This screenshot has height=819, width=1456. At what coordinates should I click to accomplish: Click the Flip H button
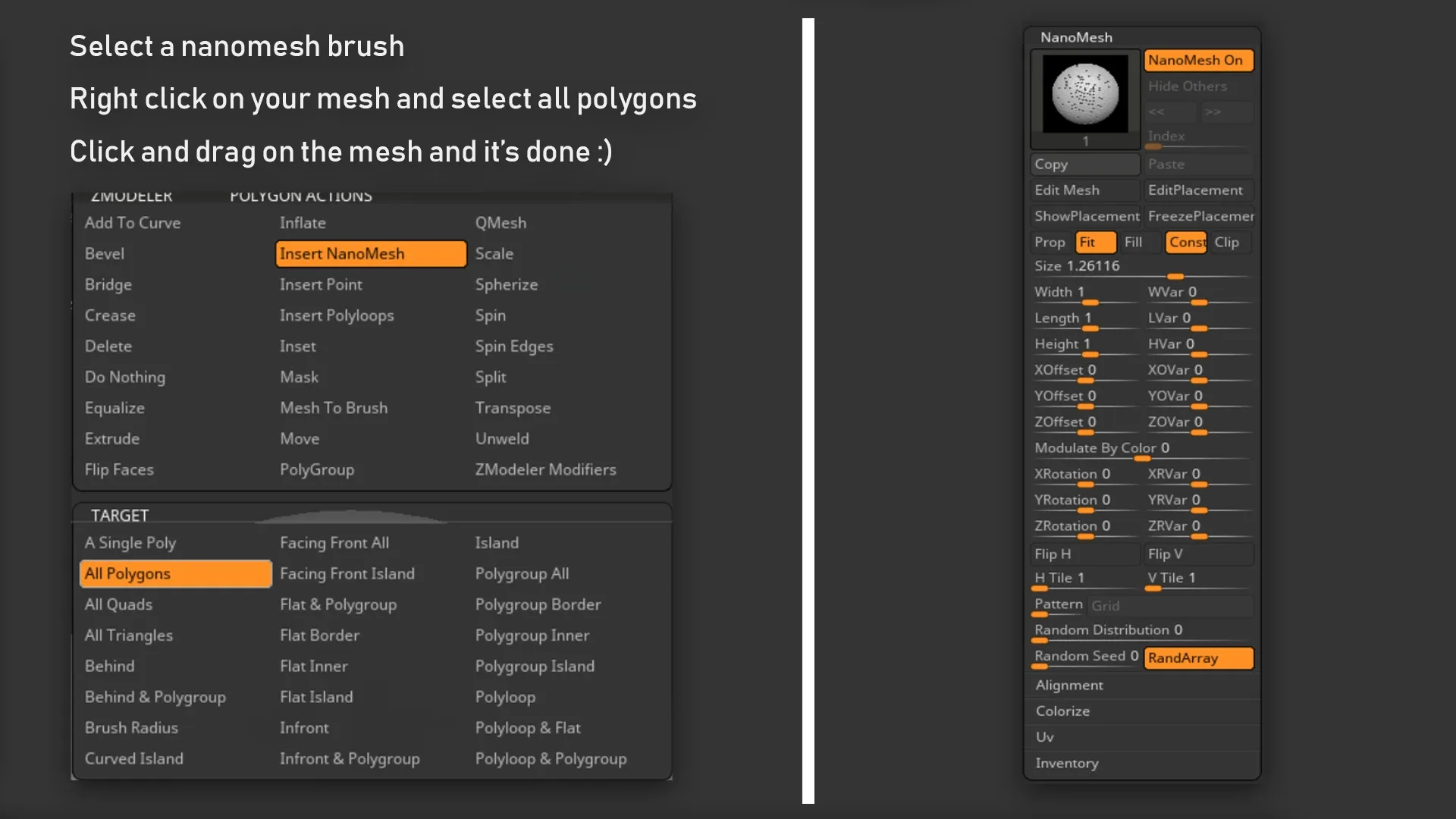pyautogui.click(x=1084, y=554)
